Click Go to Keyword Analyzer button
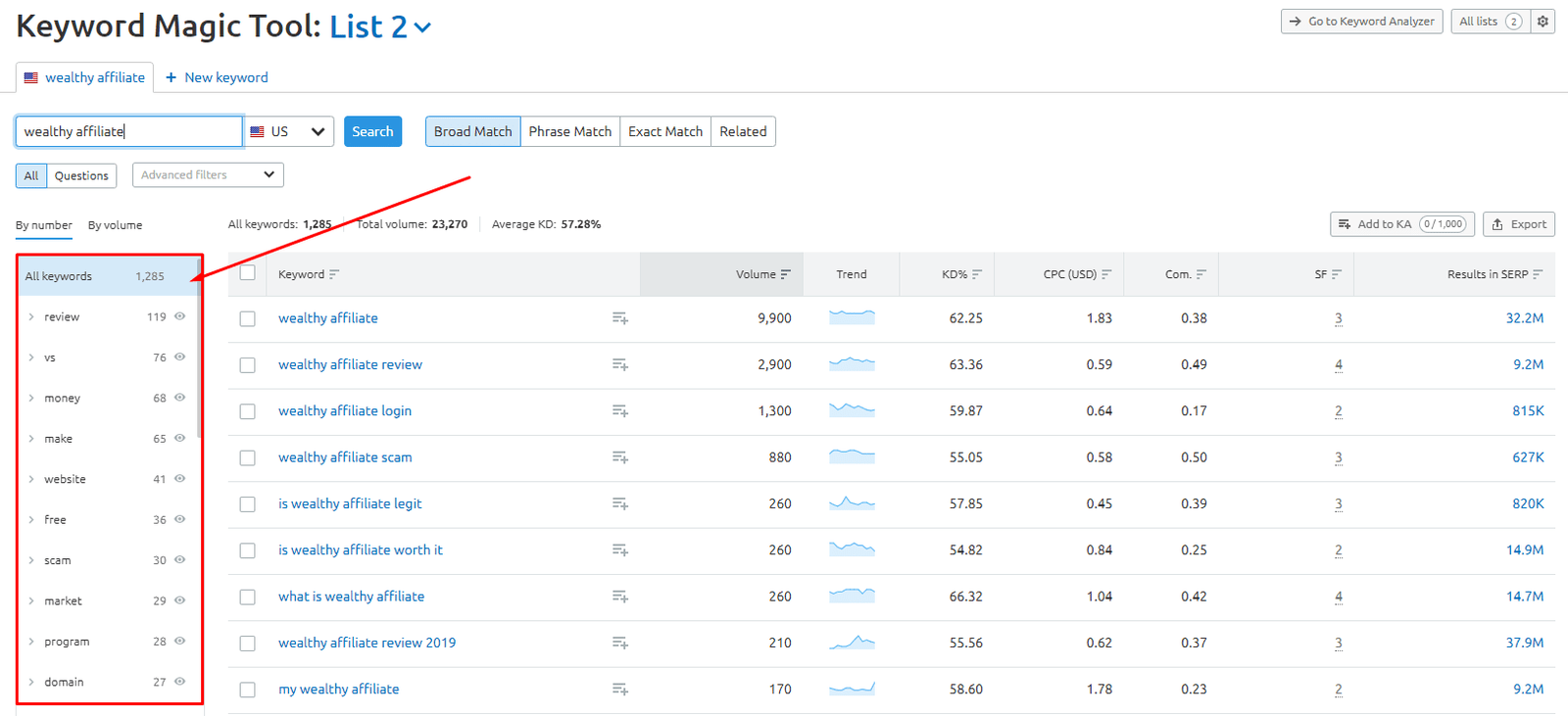Screen dimensions: 1568x716 (x=1361, y=22)
